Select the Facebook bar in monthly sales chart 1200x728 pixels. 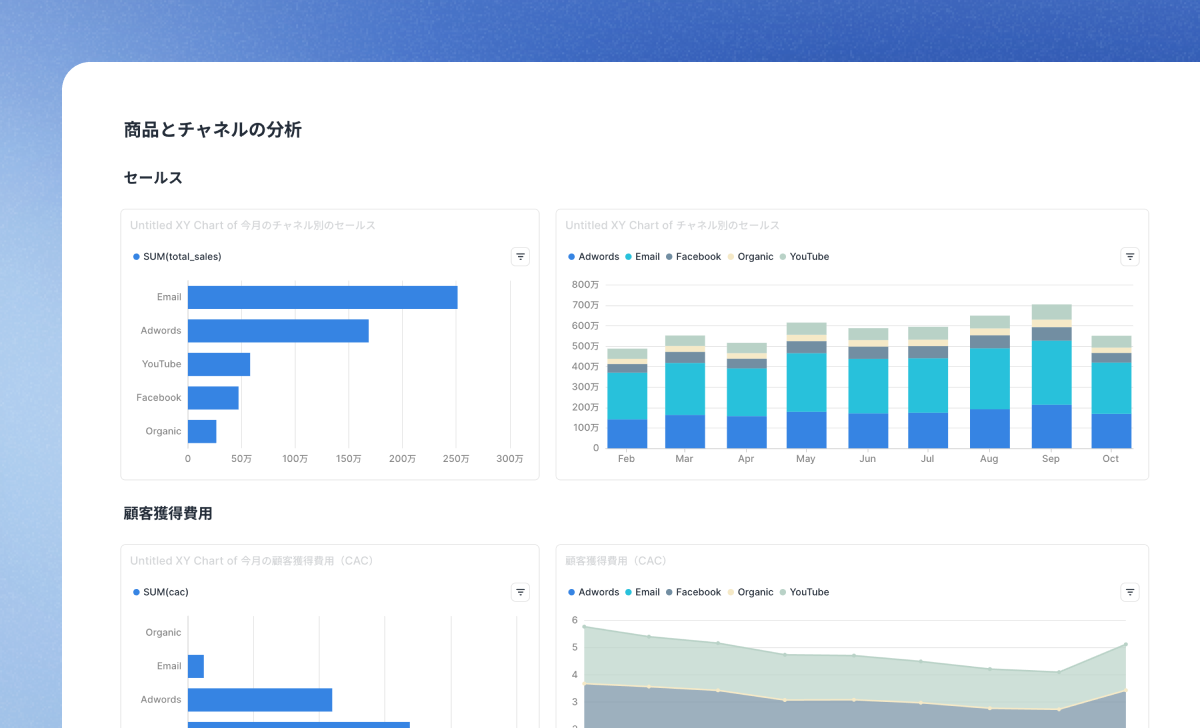coord(213,398)
